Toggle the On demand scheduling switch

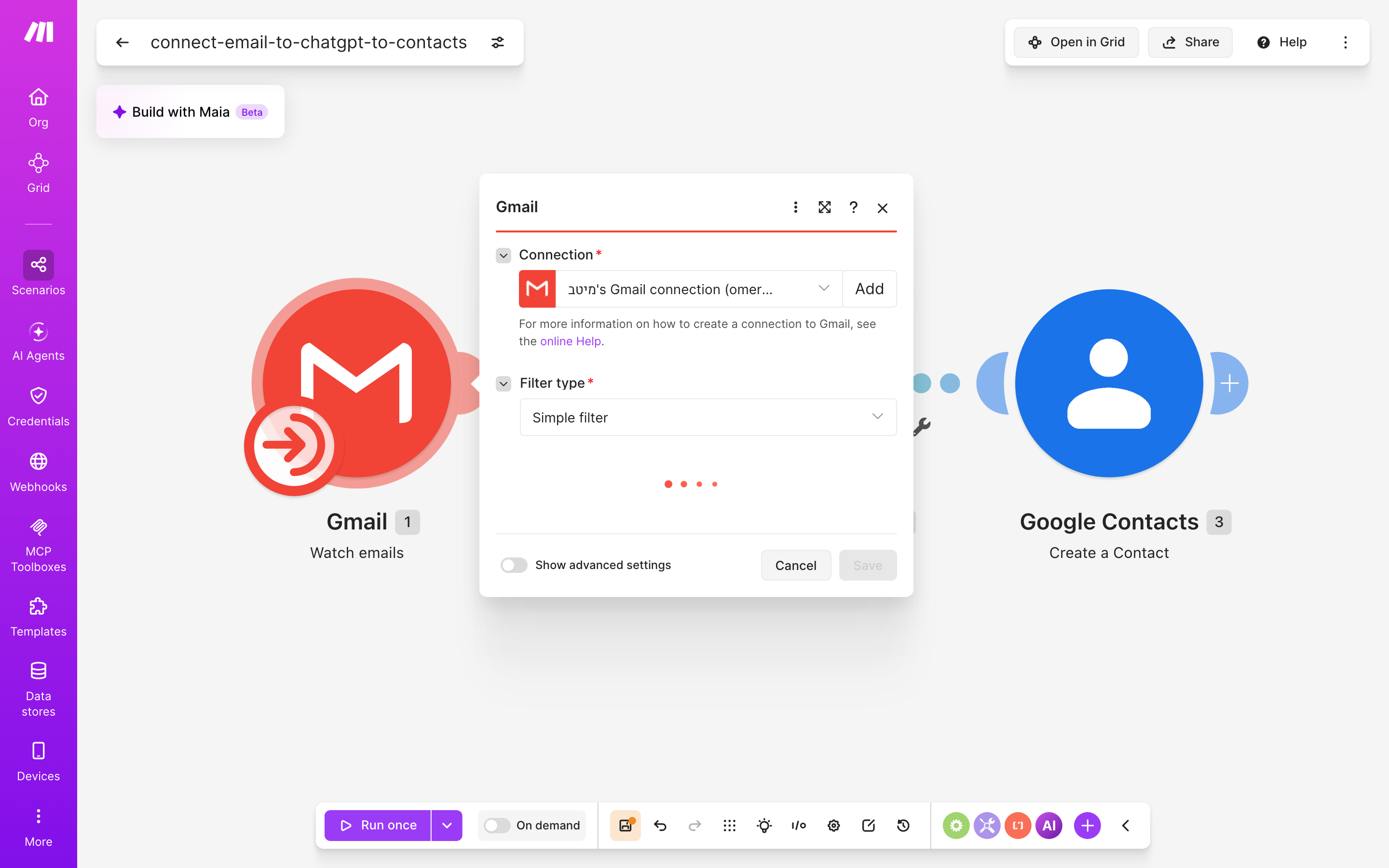click(497, 826)
